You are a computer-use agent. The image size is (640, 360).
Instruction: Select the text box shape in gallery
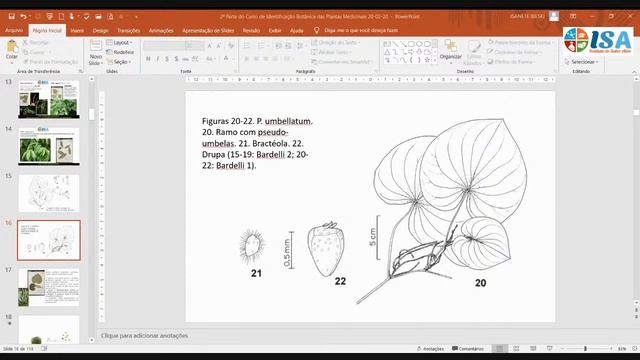pyautogui.click(x=387, y=44)
